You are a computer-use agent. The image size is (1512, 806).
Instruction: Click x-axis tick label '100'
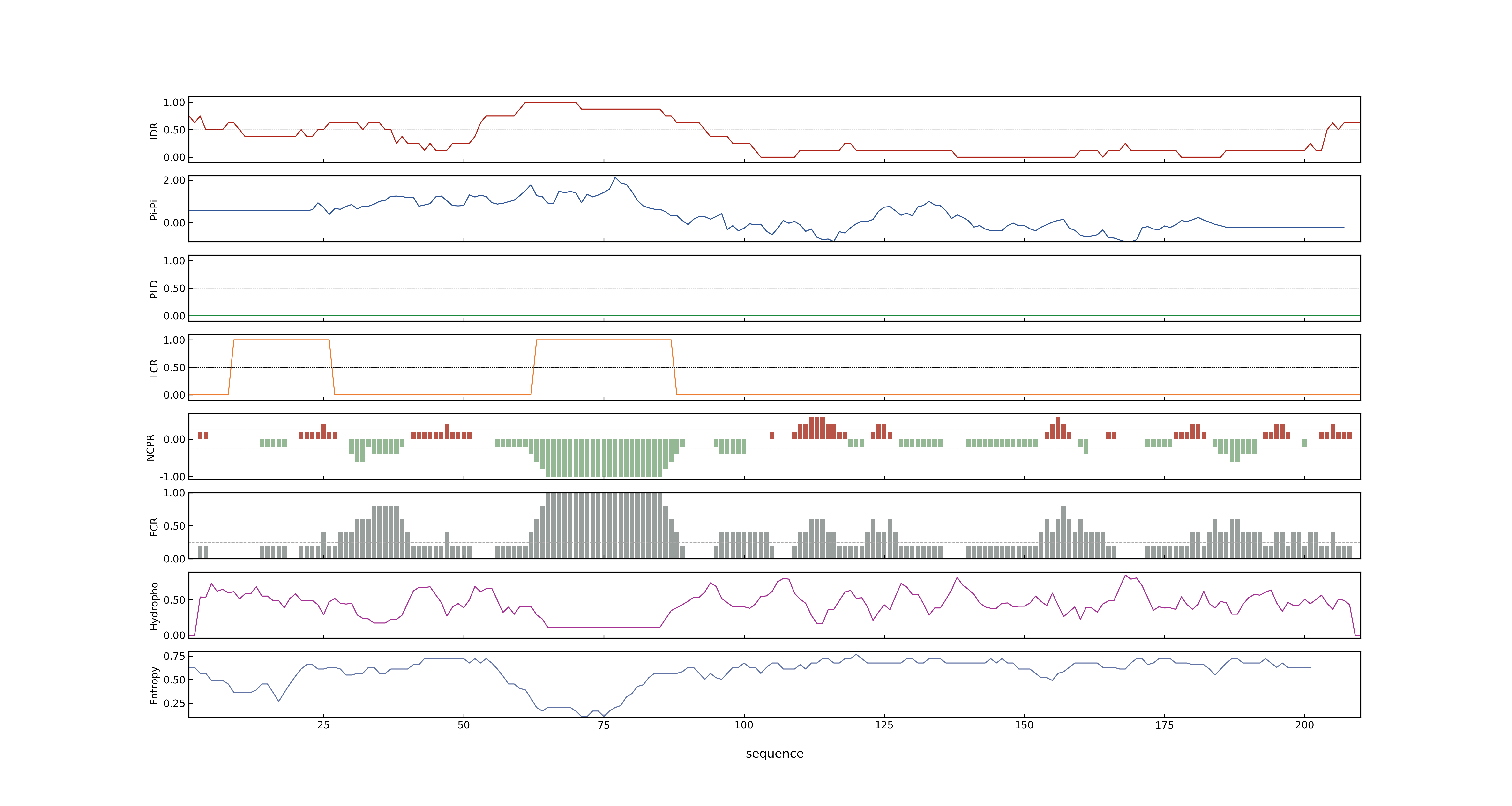point(744,725)
